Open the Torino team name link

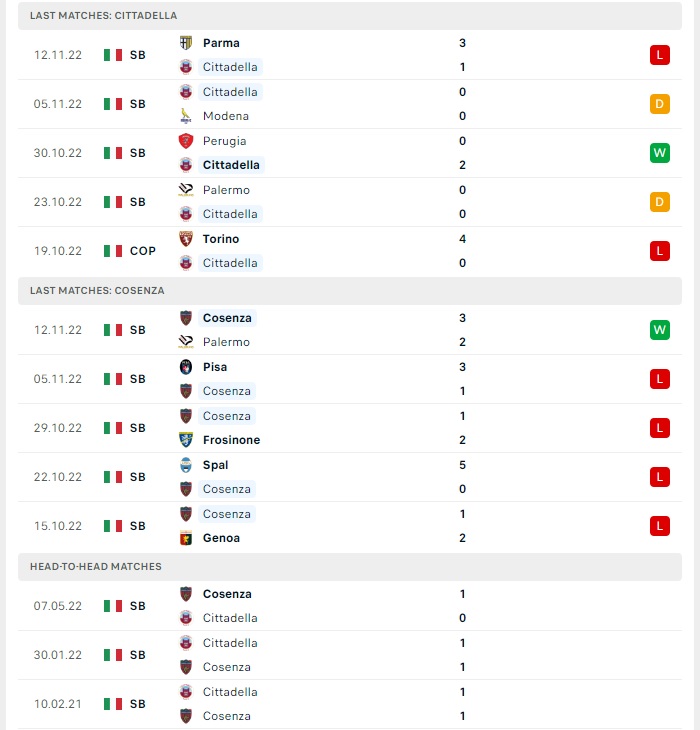(x=221, y=239)
